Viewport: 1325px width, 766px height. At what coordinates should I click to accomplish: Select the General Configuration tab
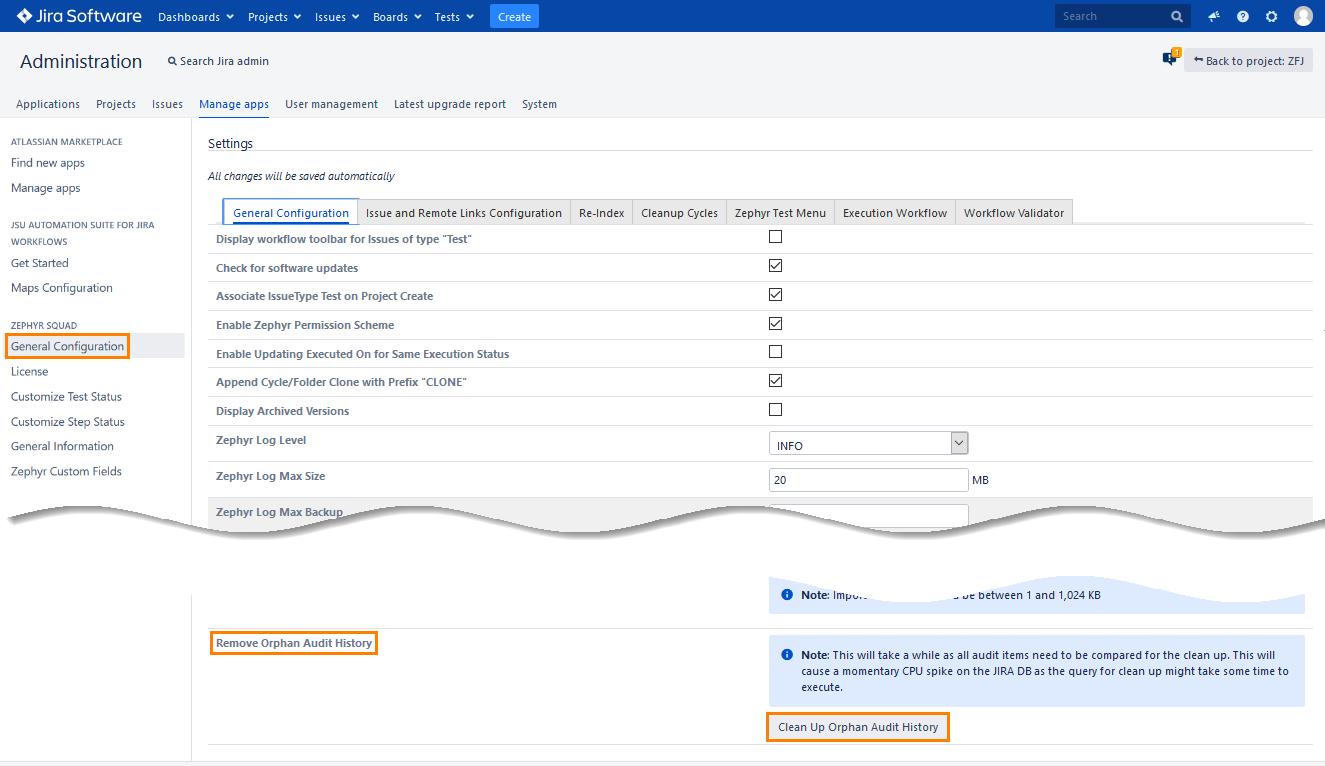(291, 213)
